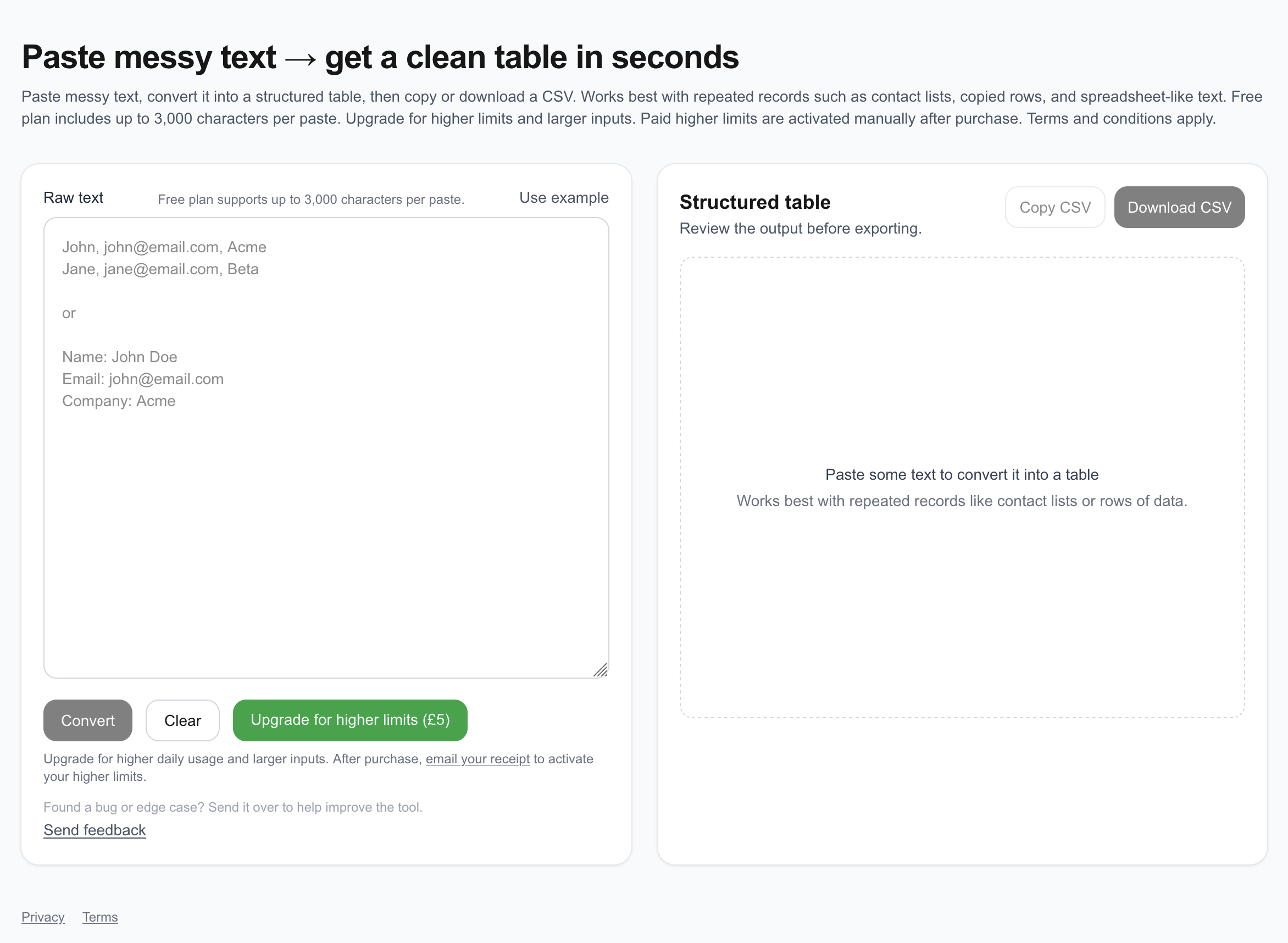Screen dimensions: 1288x943
Task: Click 'Paste some text to convert' message
Action: 962,474
